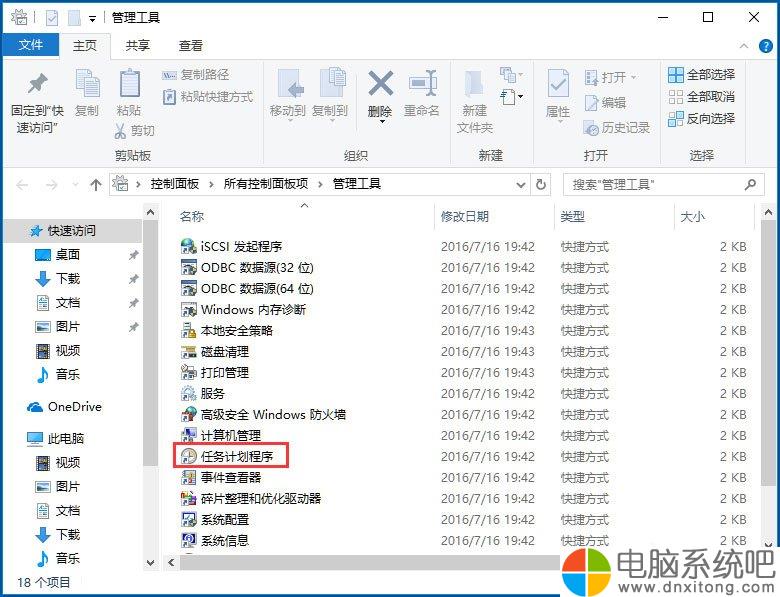Switch to the Share (共享) tab
This screenshot has width=780, height=597.
138,46
